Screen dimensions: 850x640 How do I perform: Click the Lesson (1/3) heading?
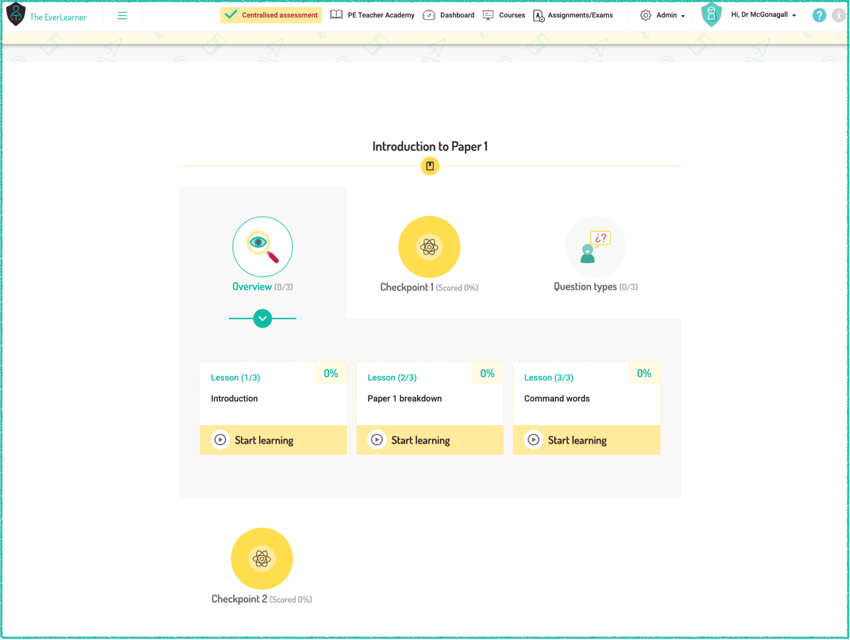(x=235, y=378)
